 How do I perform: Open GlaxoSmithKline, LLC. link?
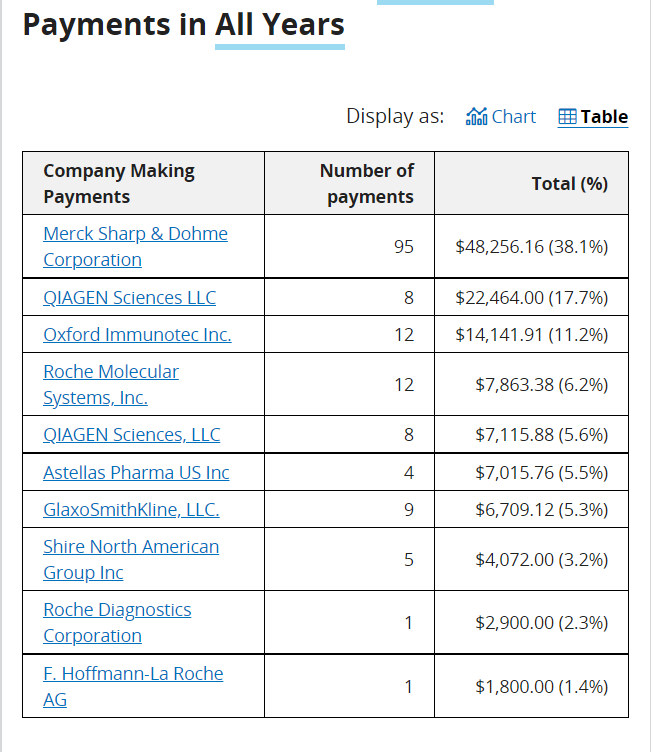coord(131,509)
